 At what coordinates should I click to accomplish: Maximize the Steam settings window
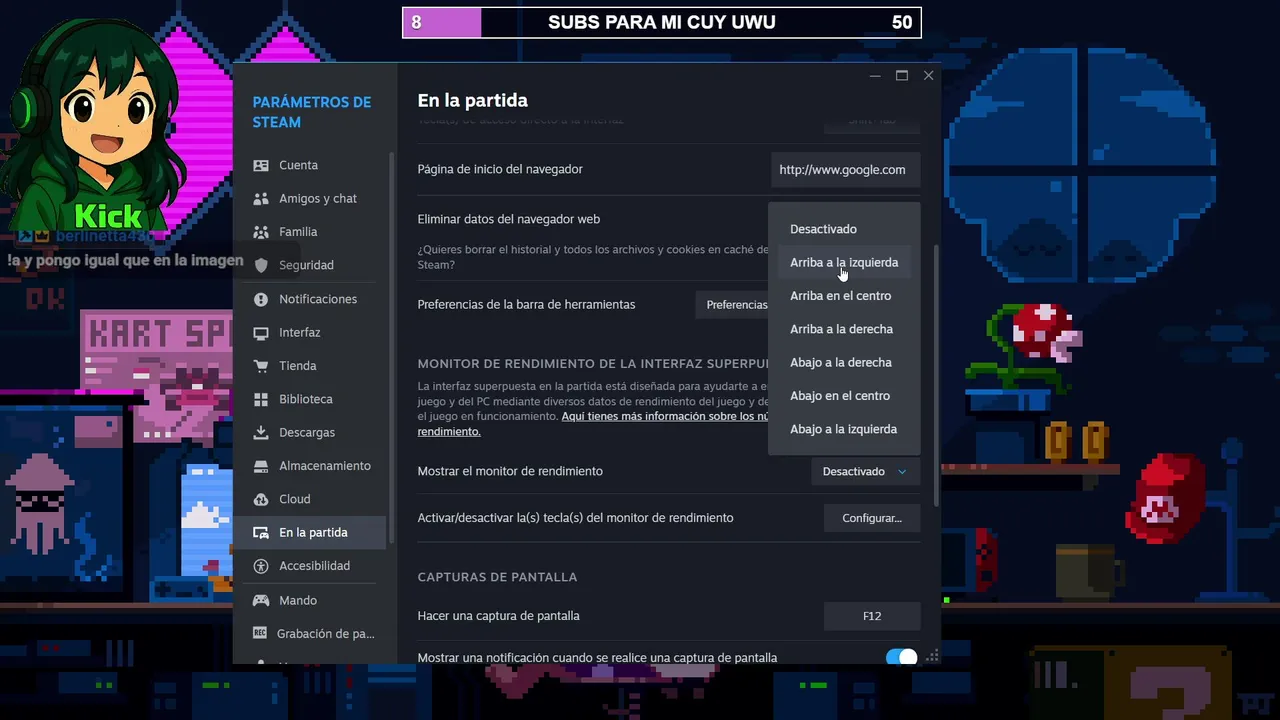[902, 76]
